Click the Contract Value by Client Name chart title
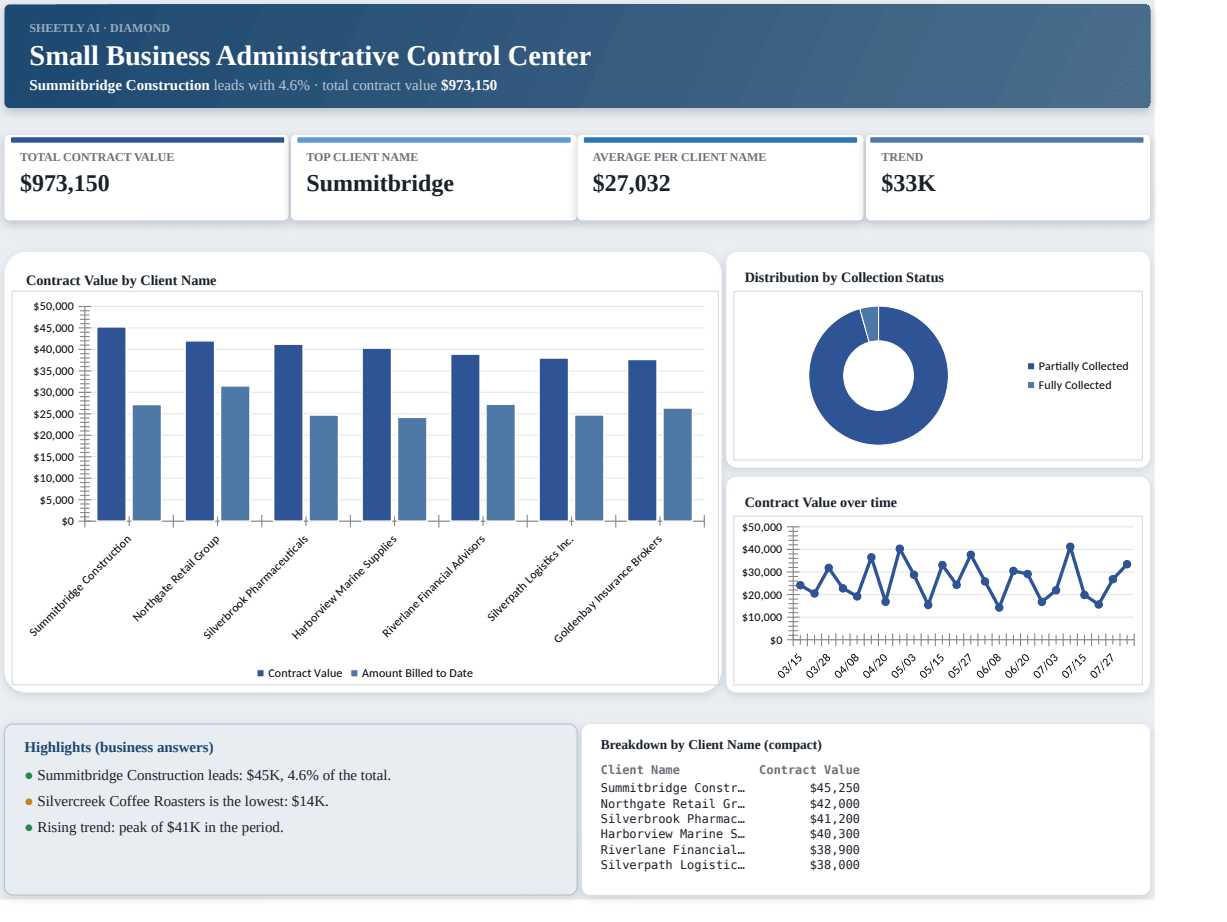The image size is (1227, 922). pos(121,281)
